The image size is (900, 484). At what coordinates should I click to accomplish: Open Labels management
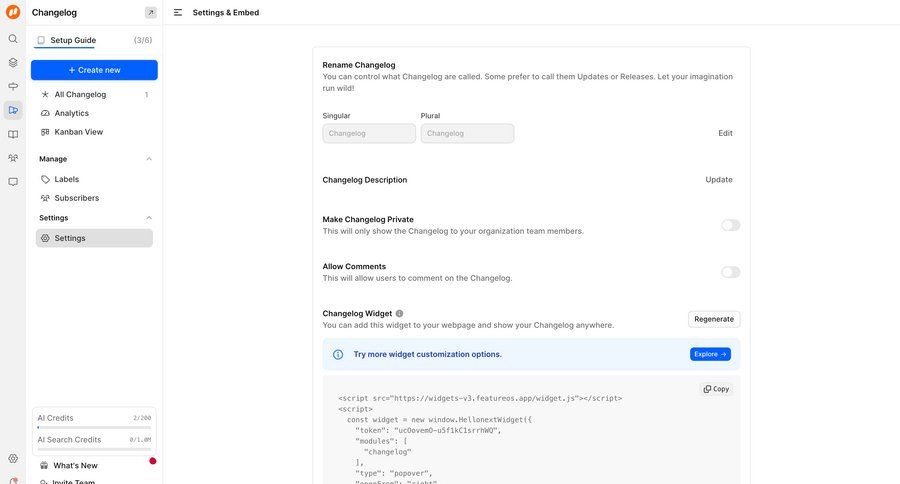coord(94,179)
